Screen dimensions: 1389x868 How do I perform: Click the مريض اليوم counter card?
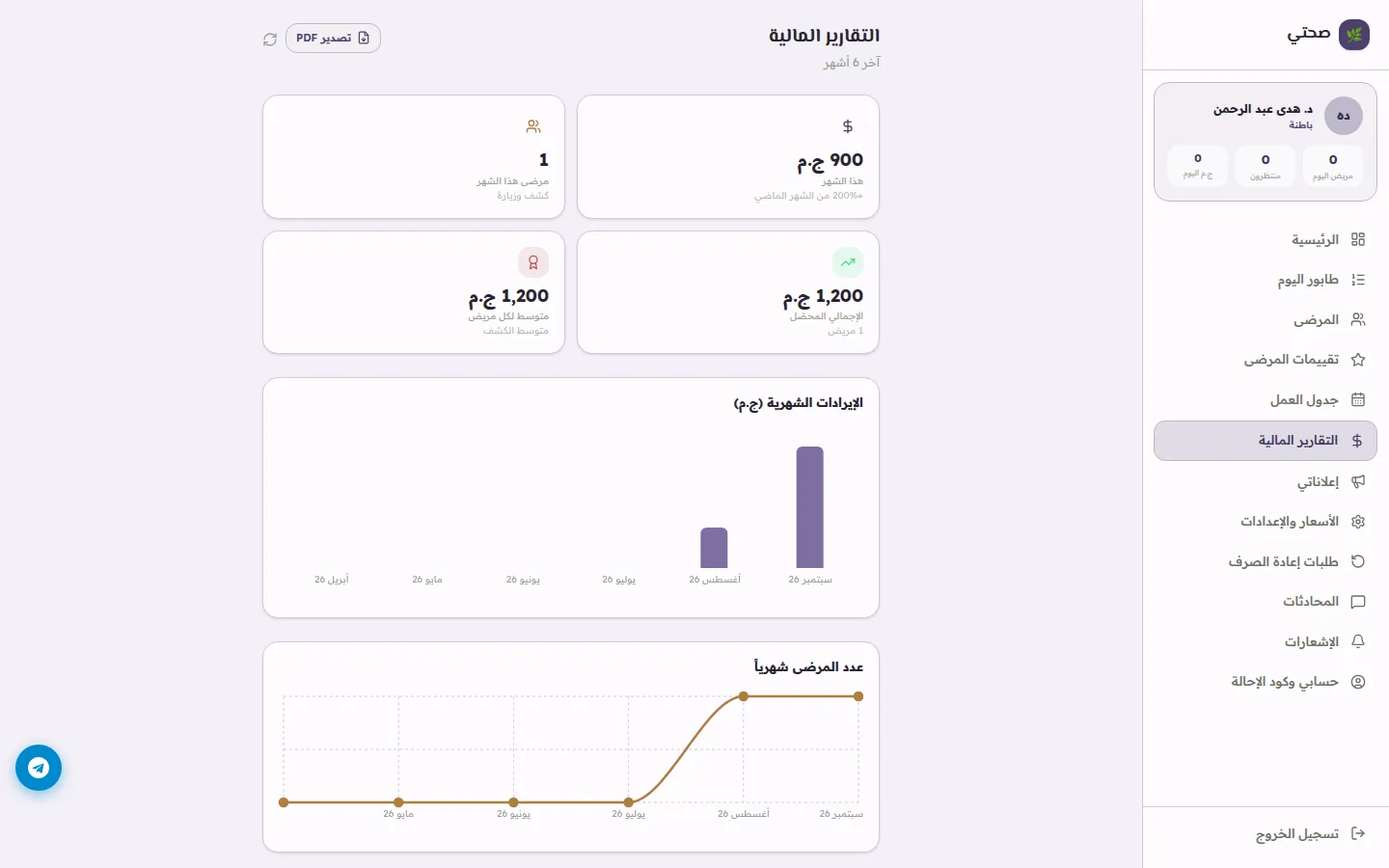click(1333, 165)
